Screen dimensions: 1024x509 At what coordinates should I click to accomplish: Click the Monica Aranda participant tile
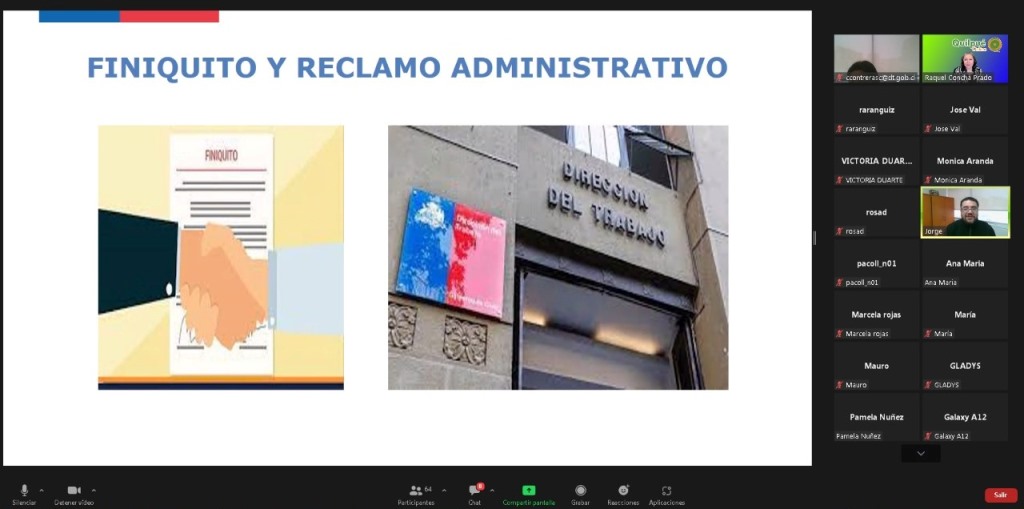(x=965, y=161)
